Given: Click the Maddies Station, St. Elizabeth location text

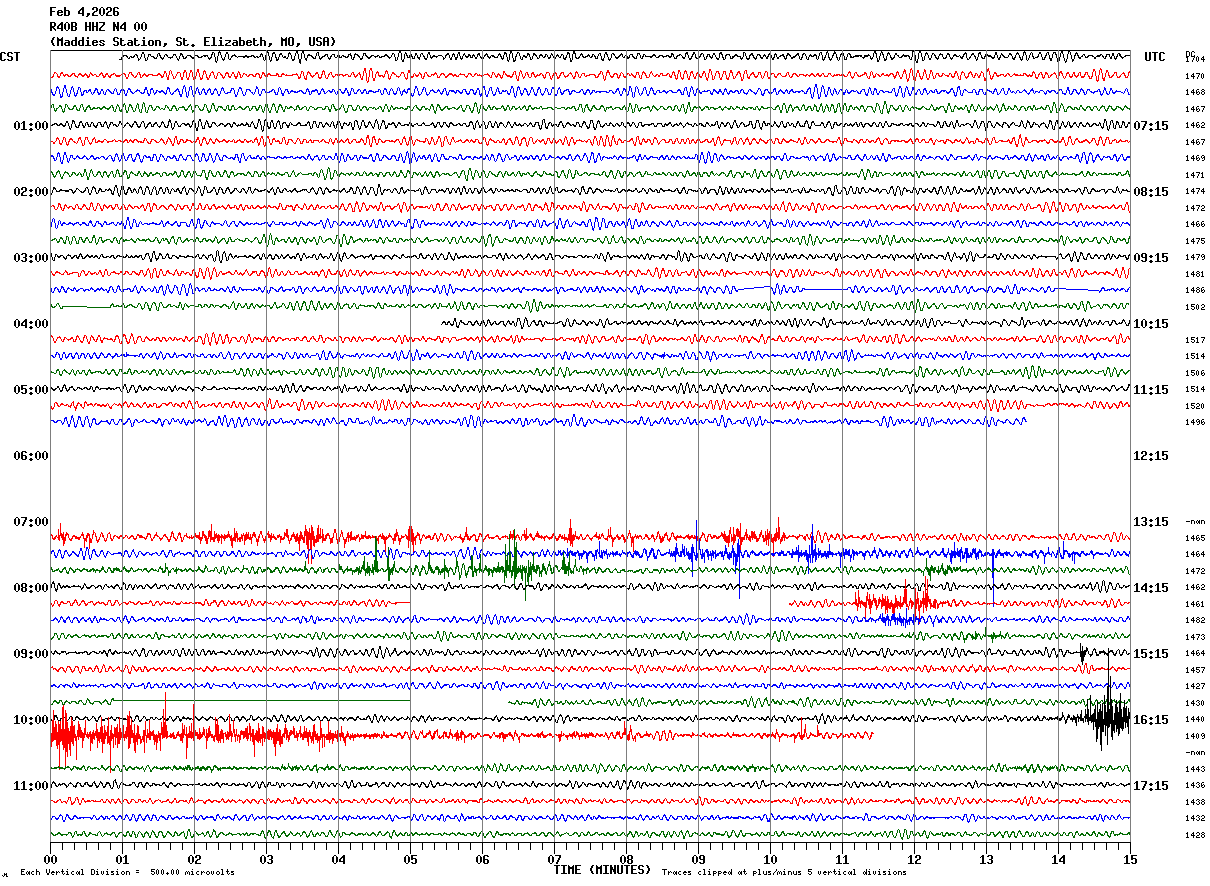Looking at the screenshot, I should [193, 42].
